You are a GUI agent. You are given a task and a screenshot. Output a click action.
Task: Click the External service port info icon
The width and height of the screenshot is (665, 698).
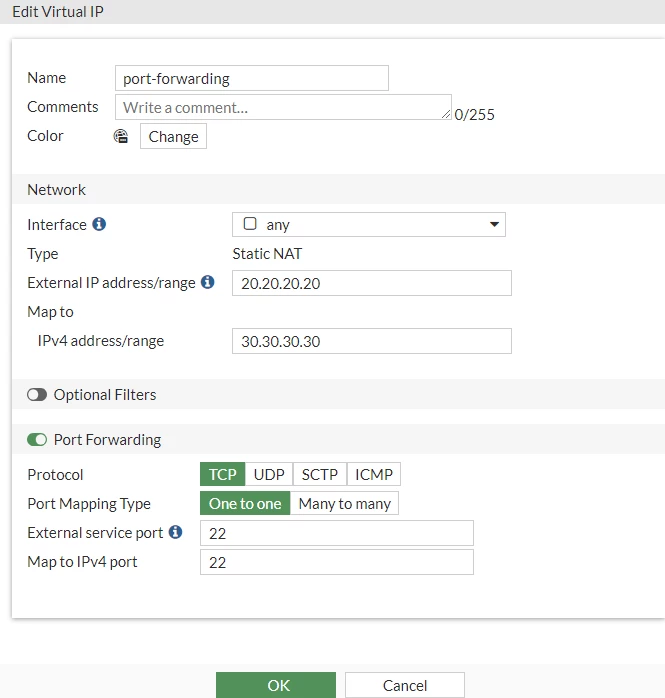tap(175, 532)
